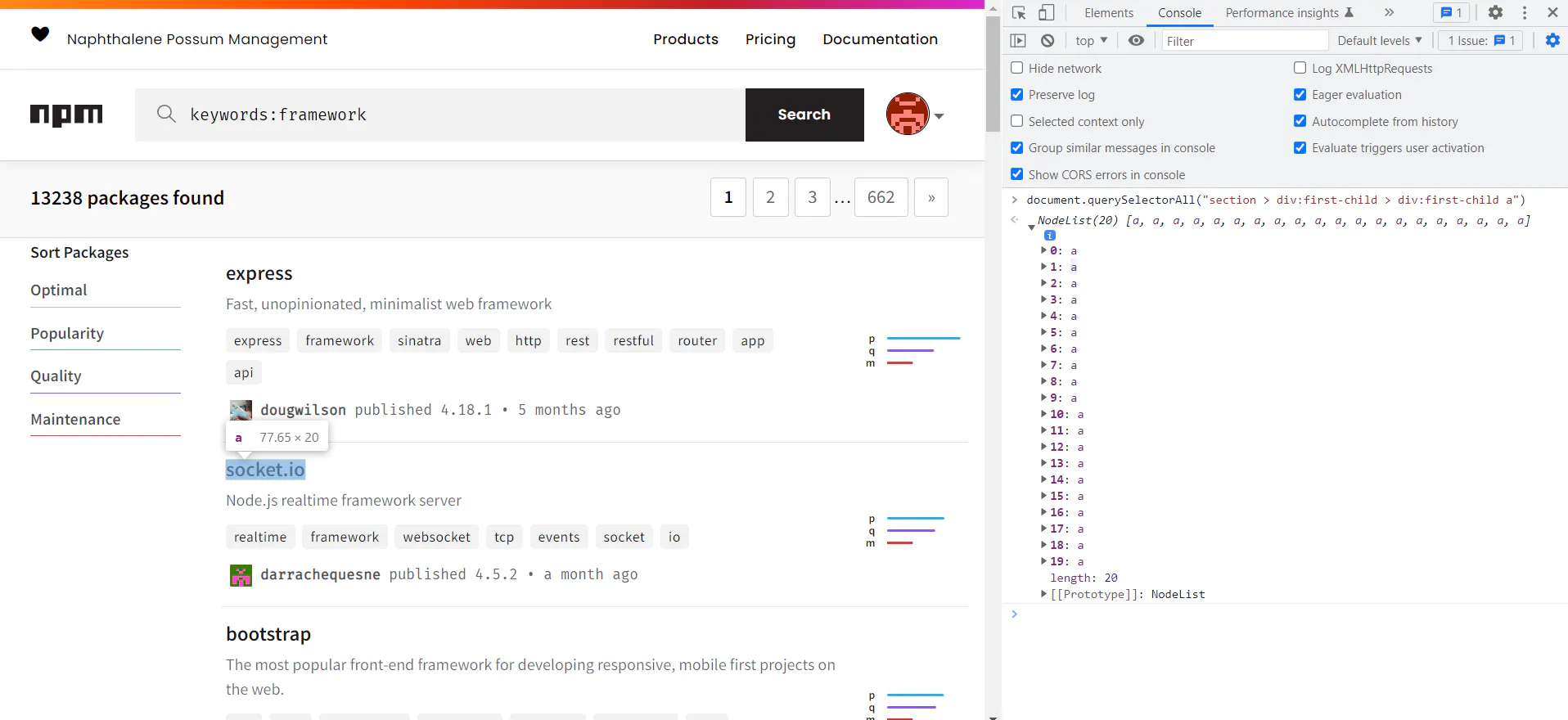Open the express package link
The width and height of the screenshot is (1568, 720).
click(x=259, y=273)
